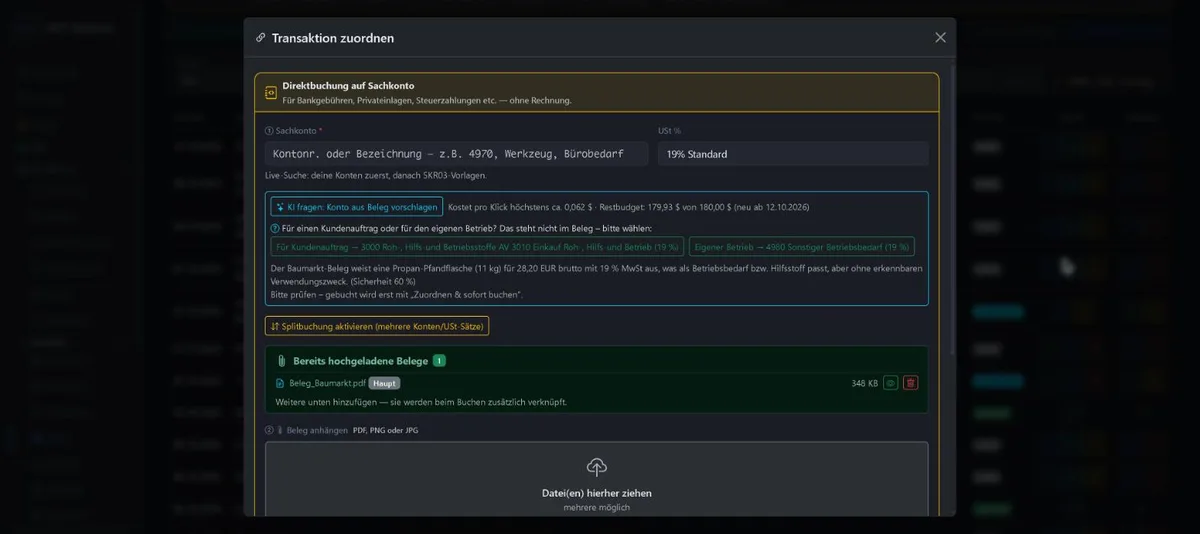Open the USt % dropdown showing 19% Standard
Screen dimensions: 1200x534
point(793,154)
